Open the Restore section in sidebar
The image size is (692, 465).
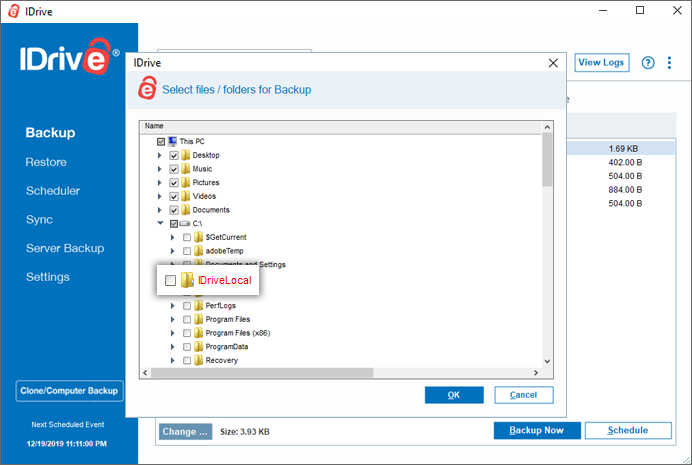[x=46, y=162]
